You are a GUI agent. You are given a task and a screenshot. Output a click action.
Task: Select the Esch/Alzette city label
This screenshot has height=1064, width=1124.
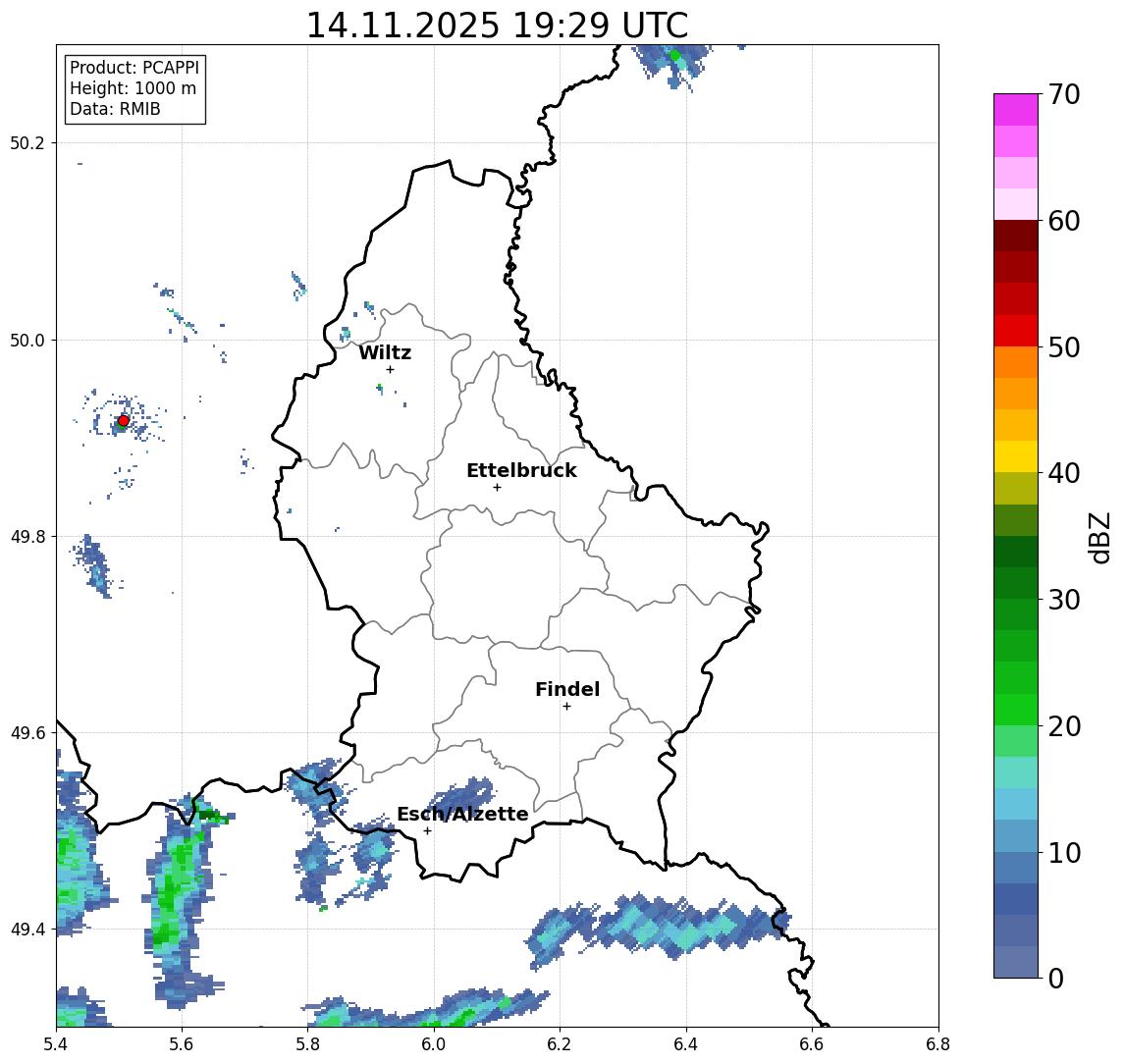(462, 814)
